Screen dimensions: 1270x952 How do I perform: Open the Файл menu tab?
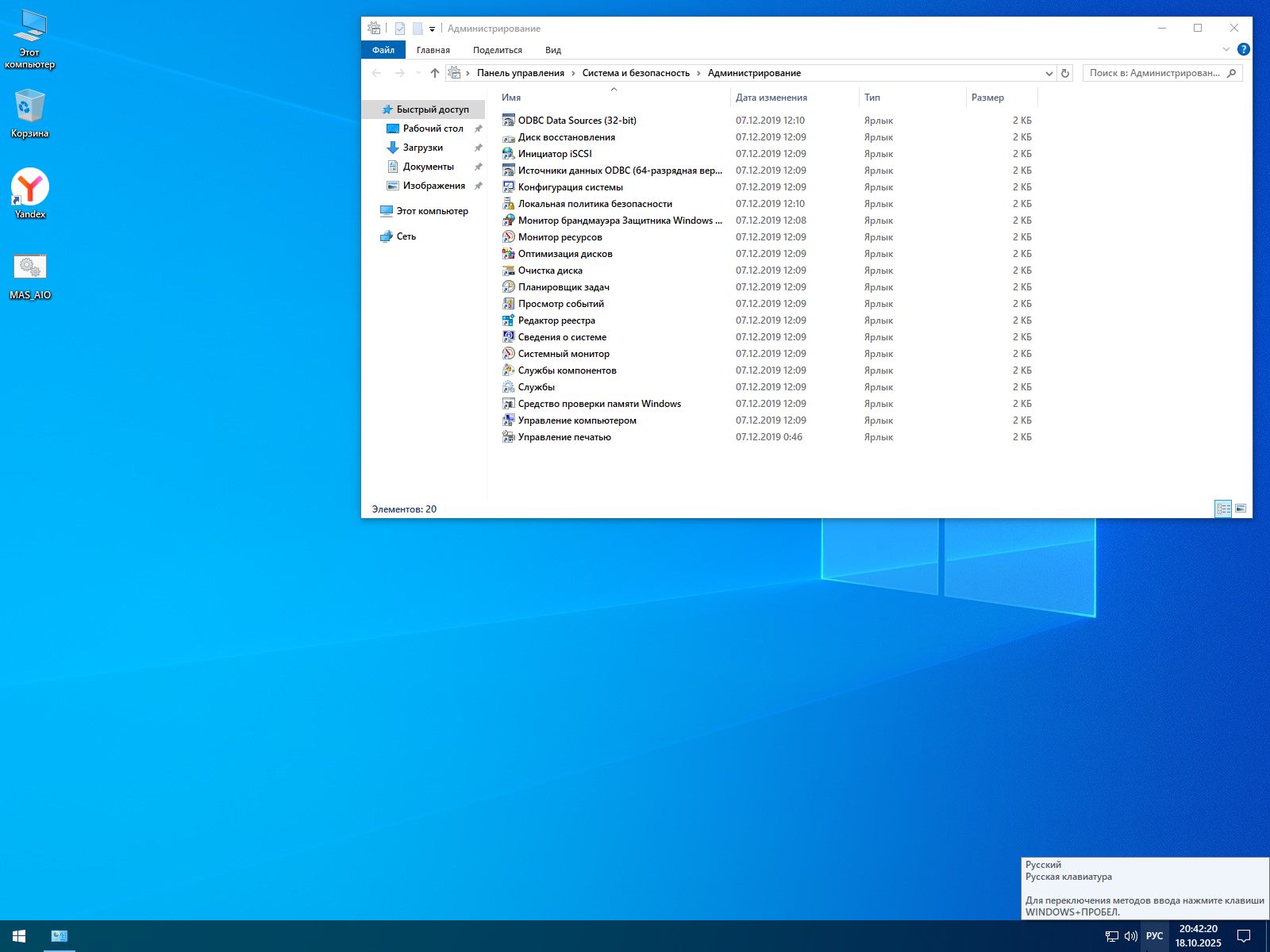tap(383, 50)
